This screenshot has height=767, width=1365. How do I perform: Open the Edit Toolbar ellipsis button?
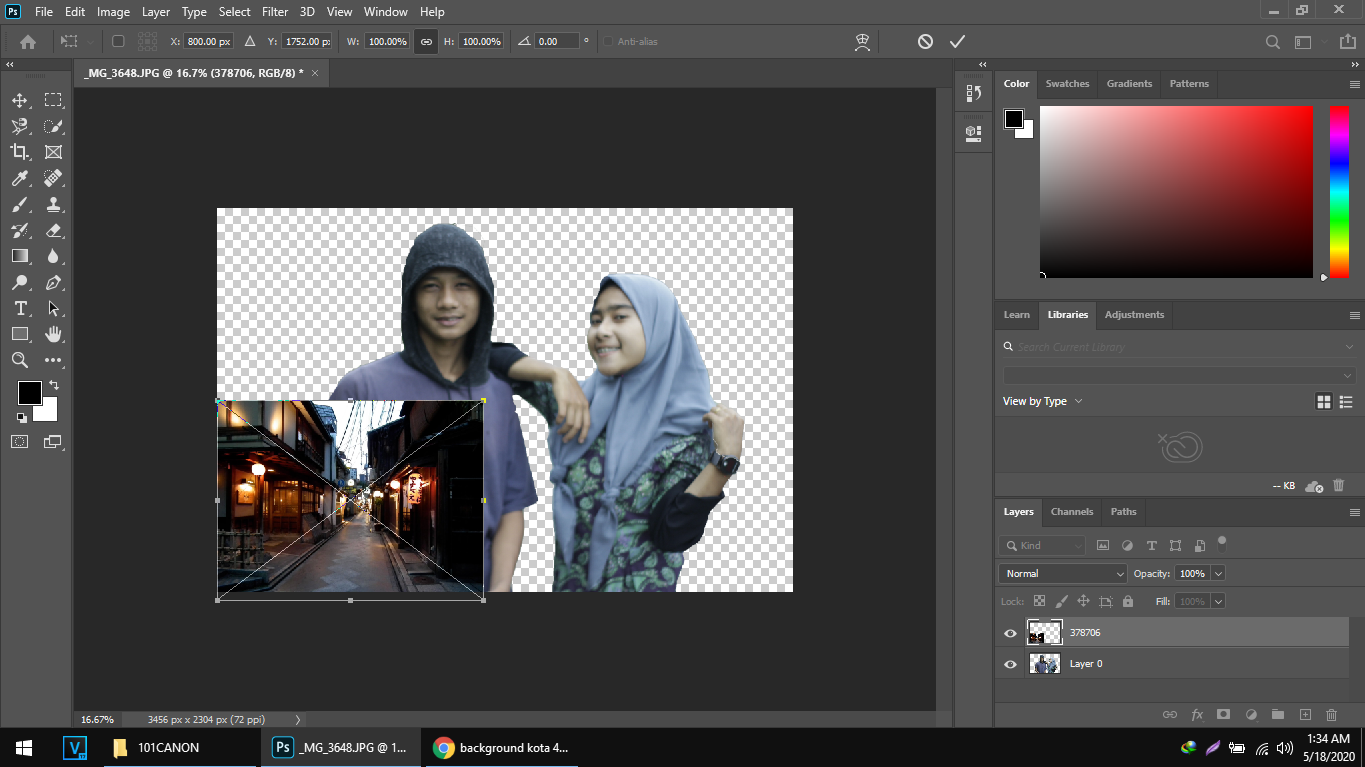click(53, 360)
